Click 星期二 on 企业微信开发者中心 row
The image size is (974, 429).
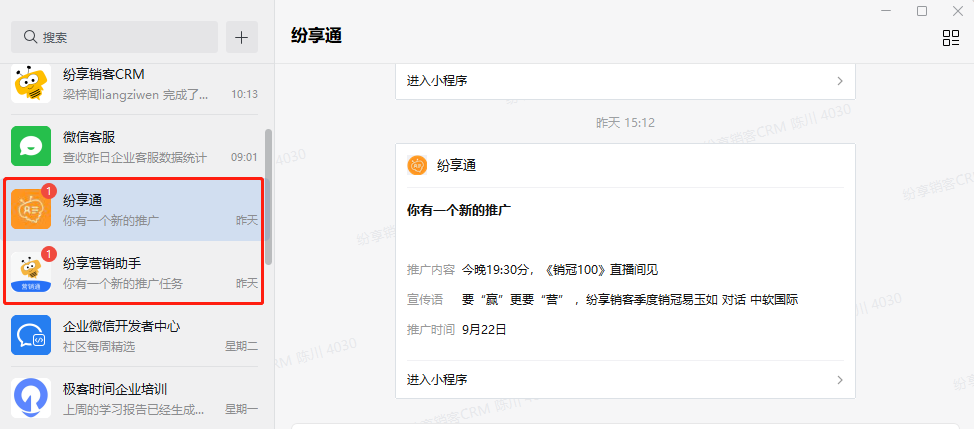click(242, 346)
